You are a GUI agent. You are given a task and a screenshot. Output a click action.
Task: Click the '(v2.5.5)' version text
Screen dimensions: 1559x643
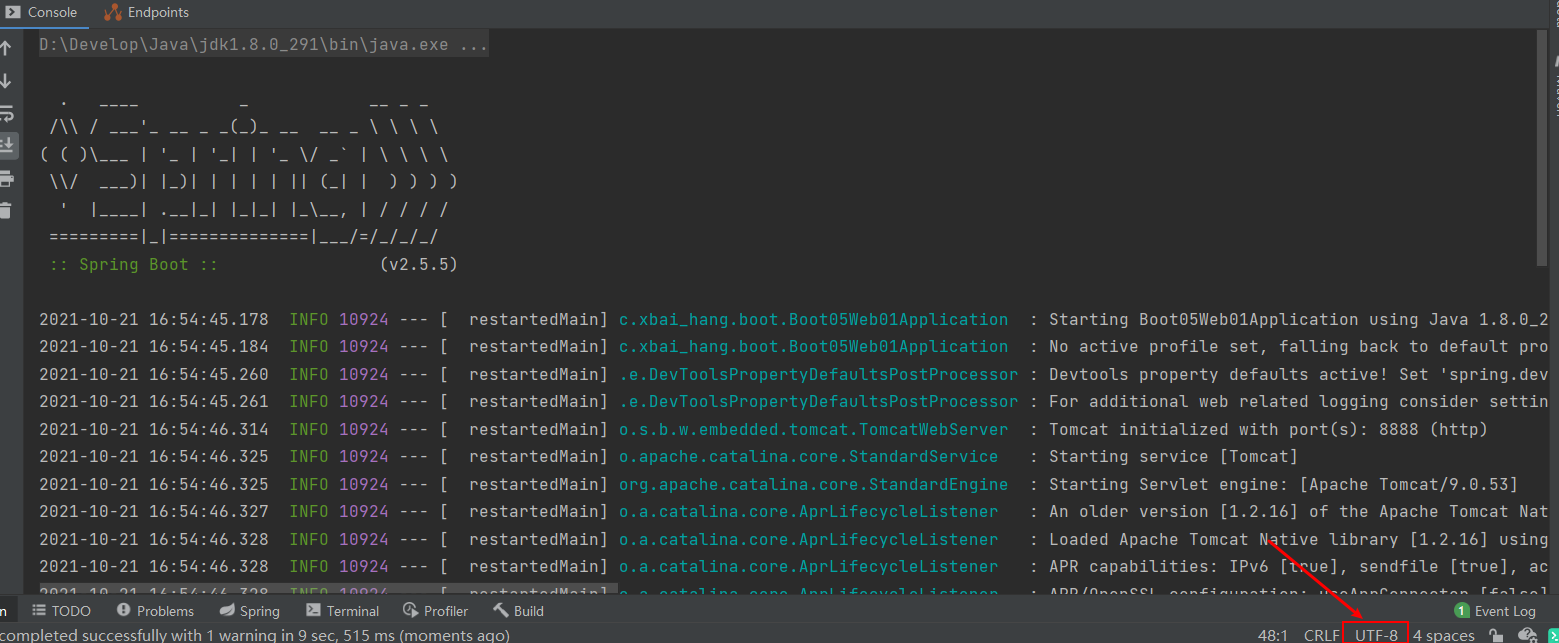coord(418,265)
